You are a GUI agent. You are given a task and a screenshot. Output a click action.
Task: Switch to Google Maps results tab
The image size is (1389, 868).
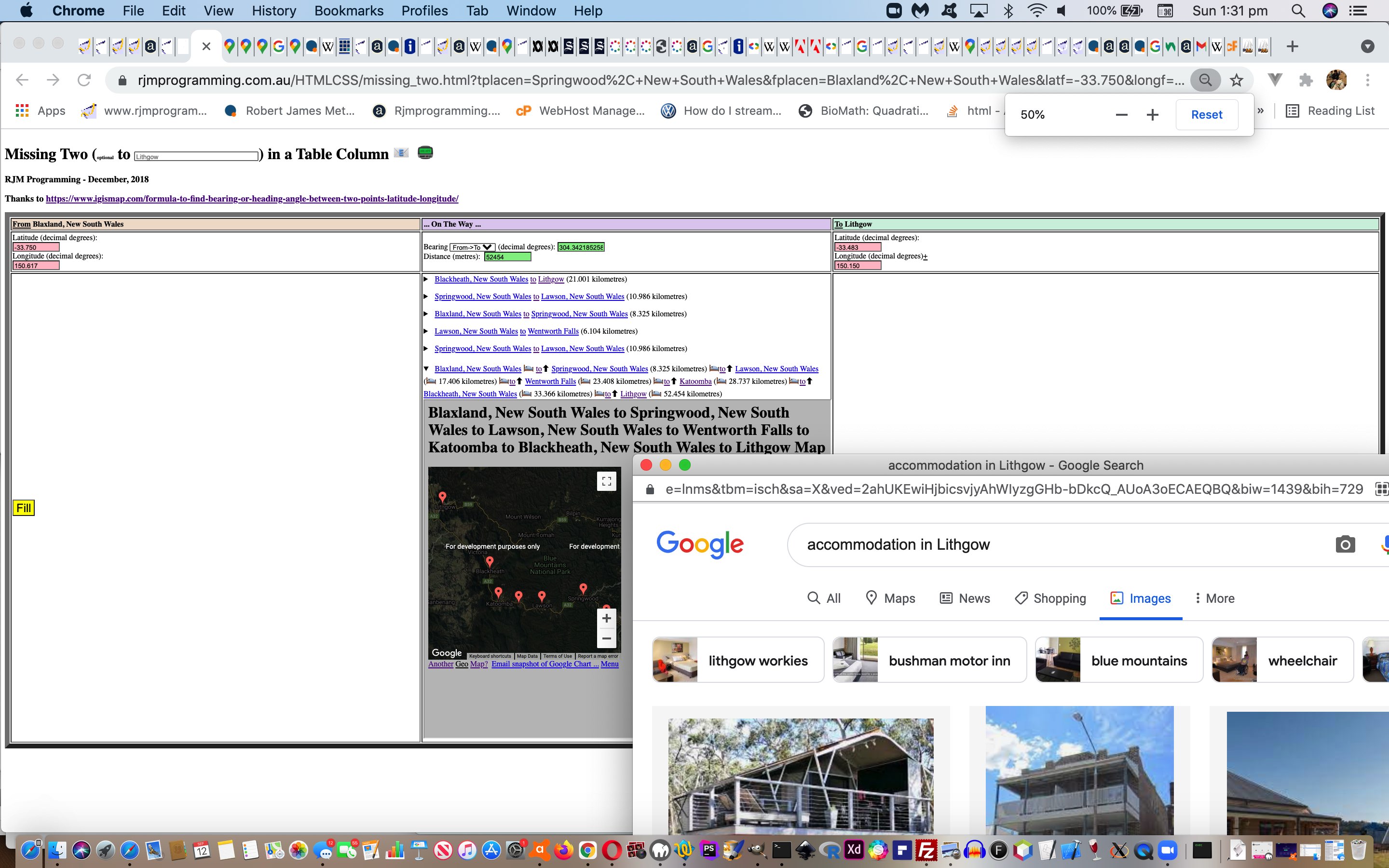coord(890,598)
